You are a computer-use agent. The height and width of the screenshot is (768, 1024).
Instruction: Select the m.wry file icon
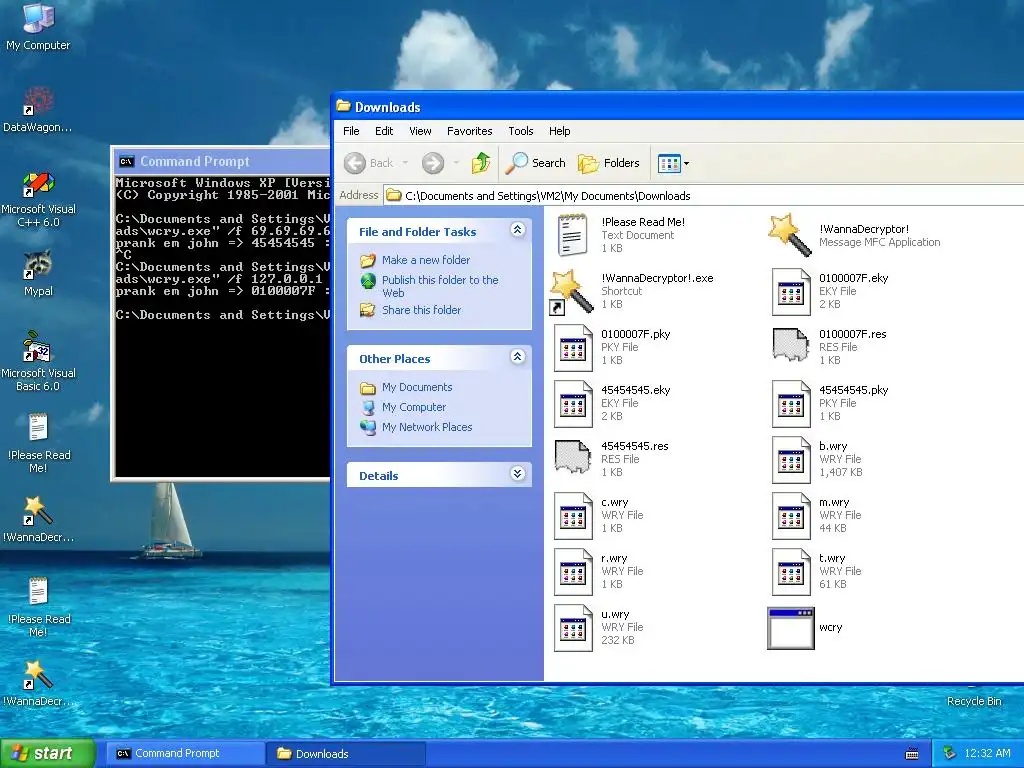click(x=791, y=516)
